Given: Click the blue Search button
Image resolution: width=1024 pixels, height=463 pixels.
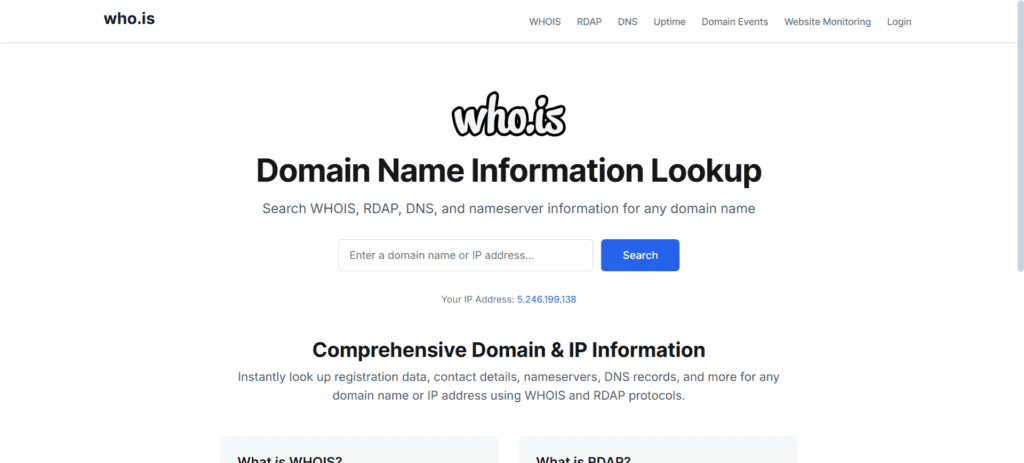Looking at the screenshot, I should [x=640, y=255].
